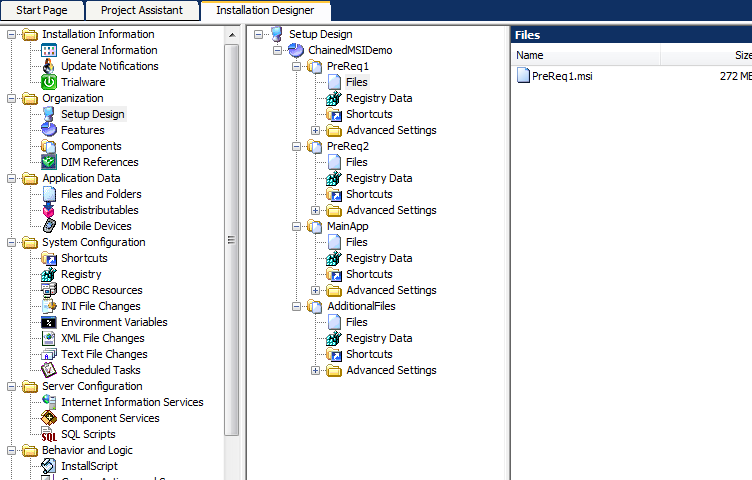Screen dimensions: 752x480
Task: Select Registry Data under MainApp
Action: point(378,258)
